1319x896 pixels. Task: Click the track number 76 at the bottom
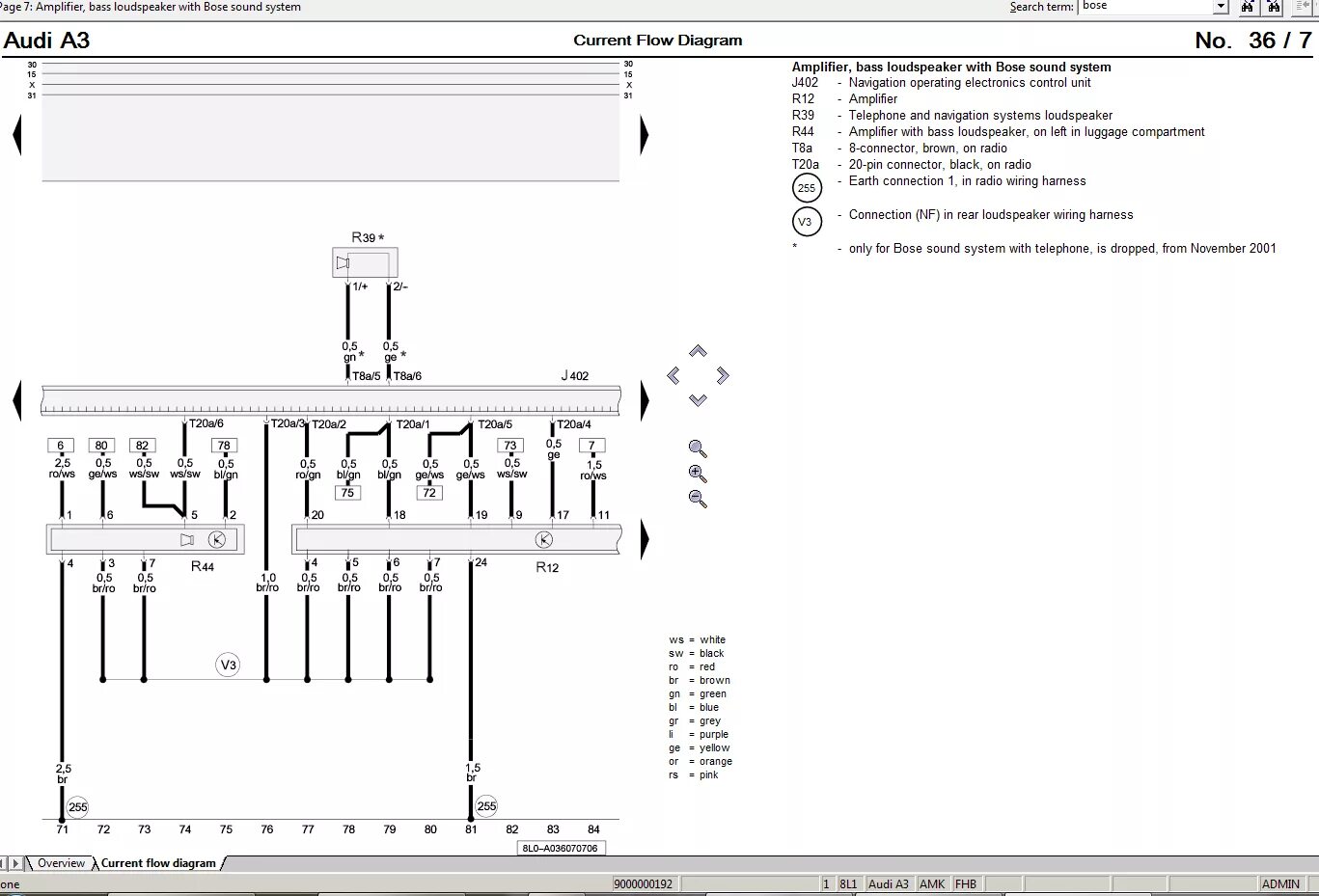click(267, 829)
